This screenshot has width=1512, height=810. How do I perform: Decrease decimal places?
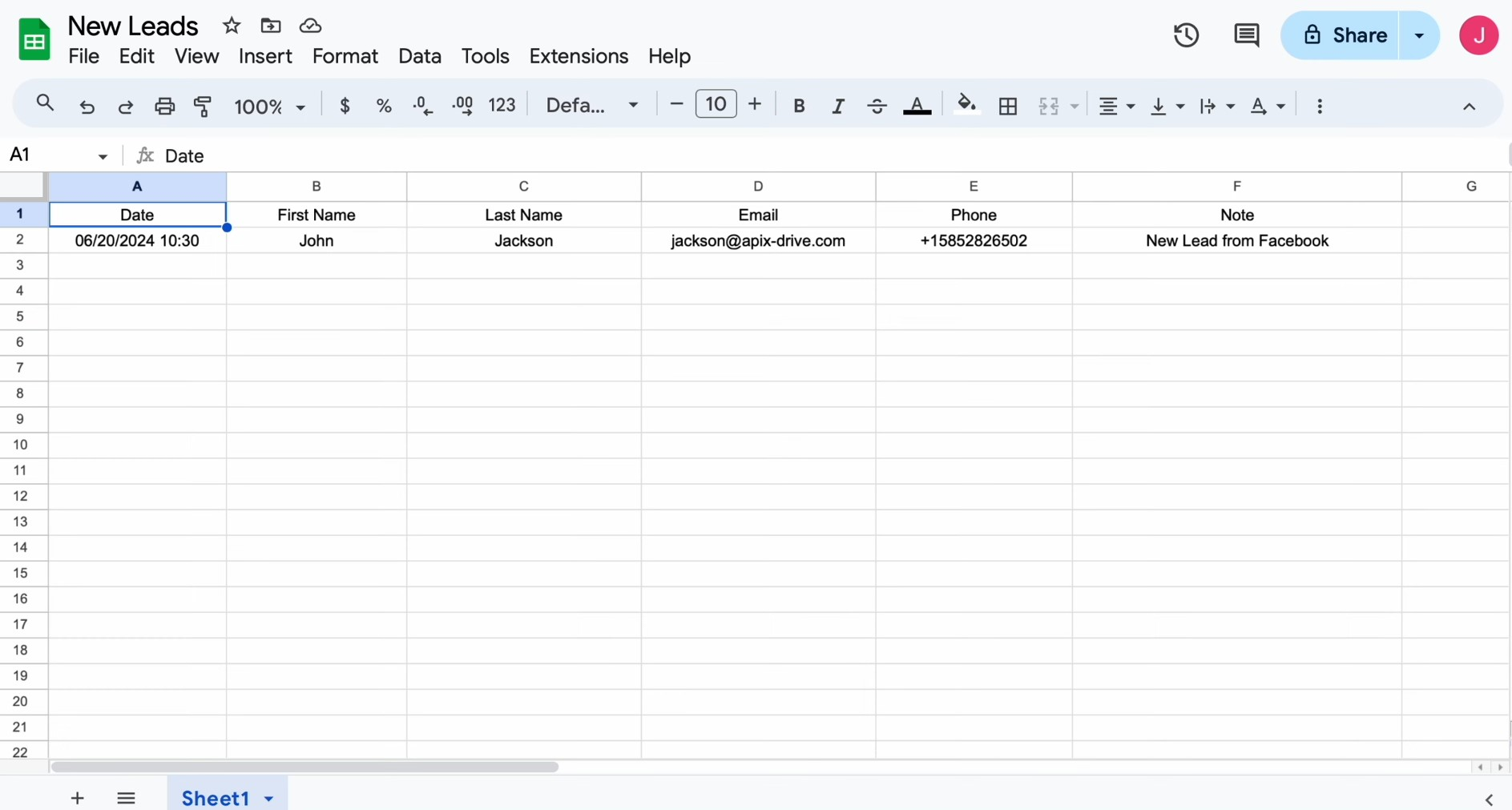(x=422, y=105)
